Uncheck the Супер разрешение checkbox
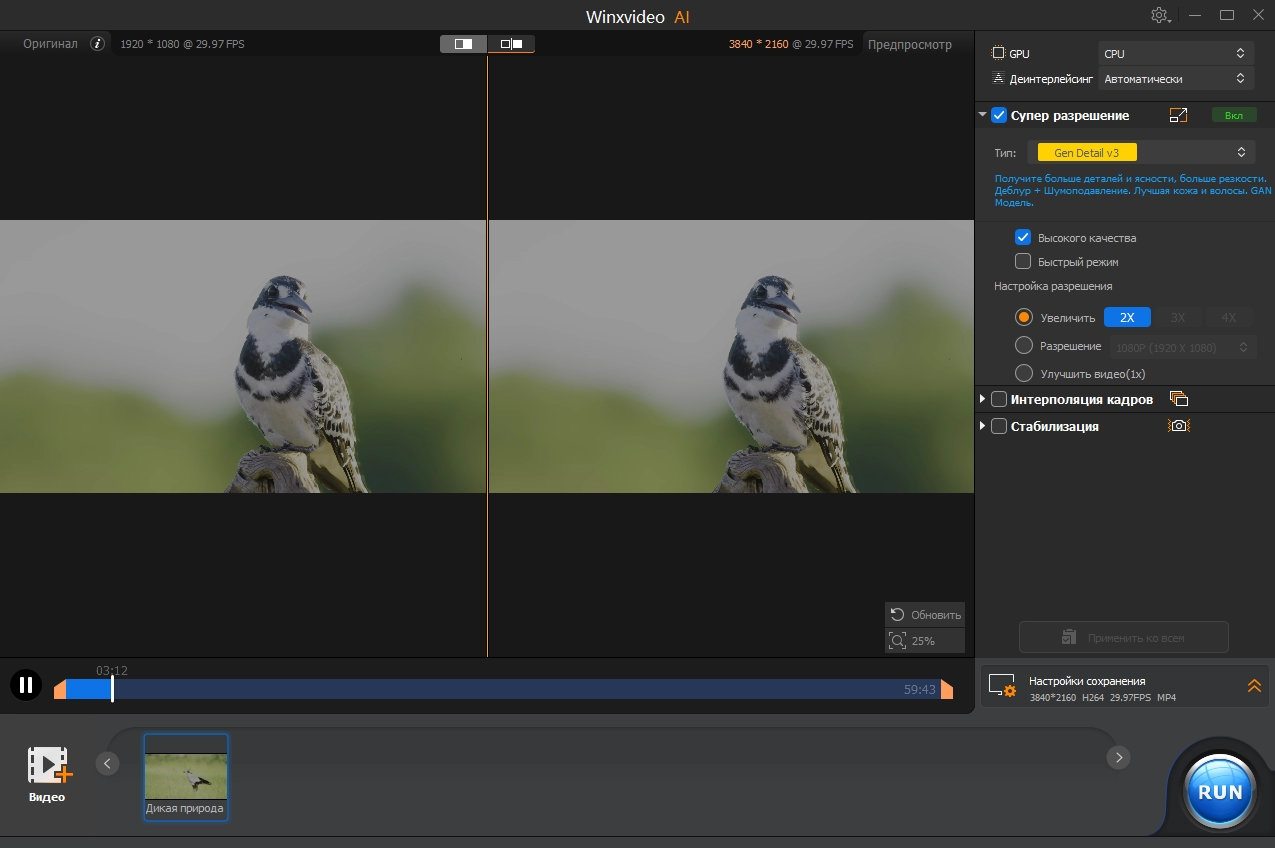The image size is (1275, 848). click(x=999, y=116)
